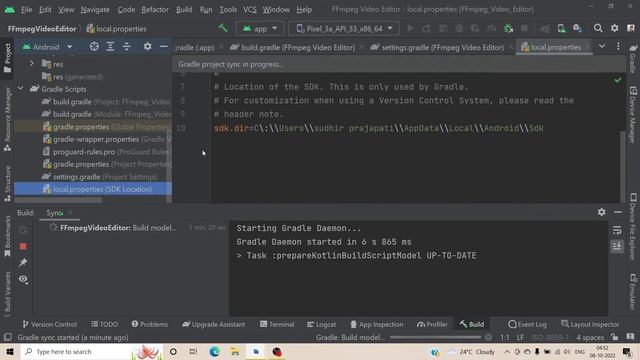
Task: Hide the Project tool window
Action: tap(164, 47)
